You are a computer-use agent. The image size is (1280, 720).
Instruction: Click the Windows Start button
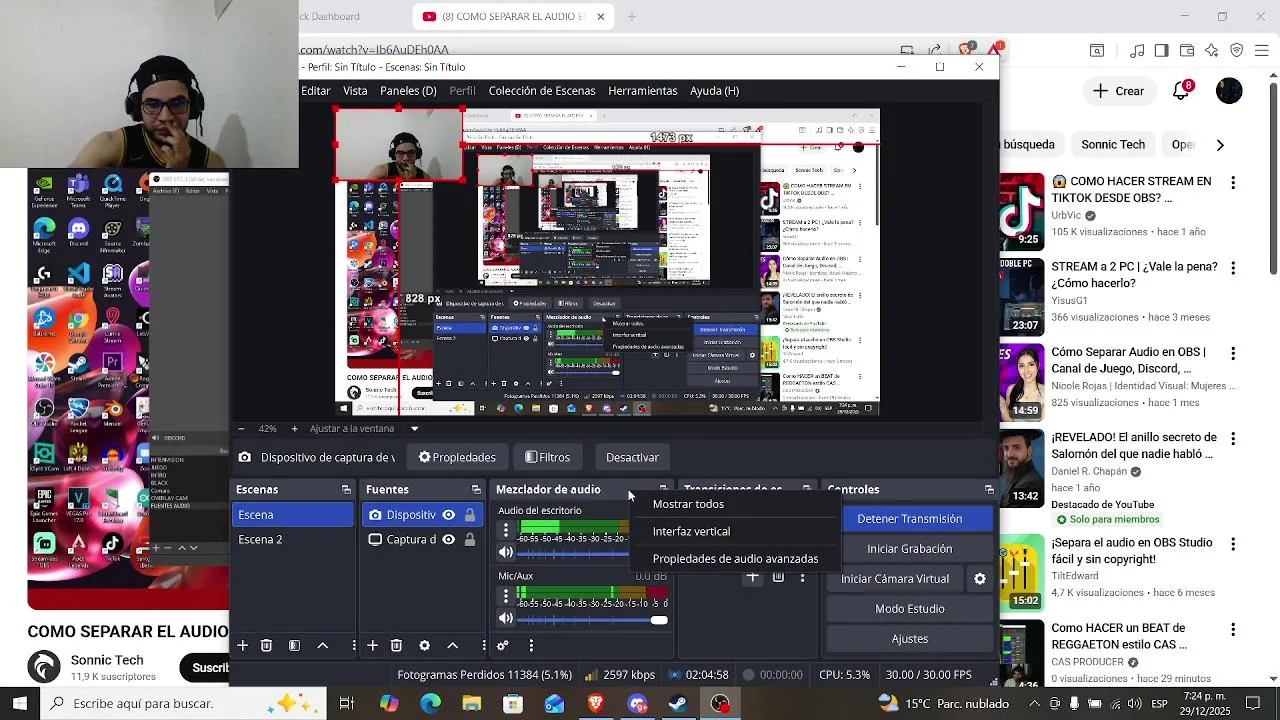point(20,704)
